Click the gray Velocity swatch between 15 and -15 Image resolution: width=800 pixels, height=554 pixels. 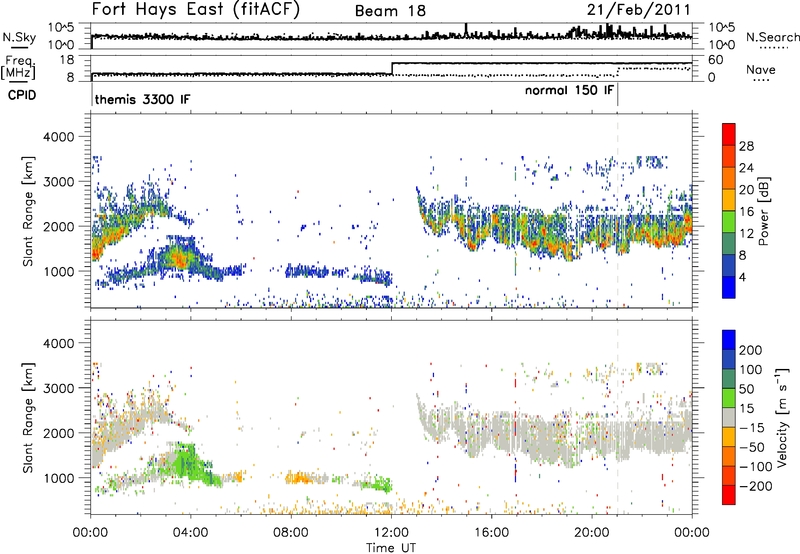(x=729, y=417)
